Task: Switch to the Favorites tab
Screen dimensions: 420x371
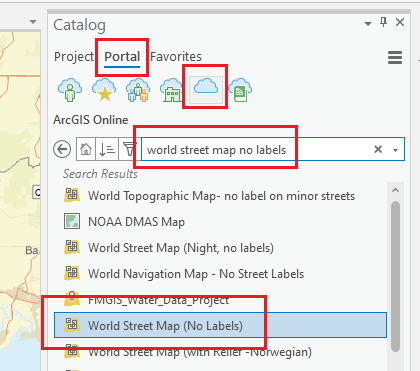Action: click(x=176, y=56)
